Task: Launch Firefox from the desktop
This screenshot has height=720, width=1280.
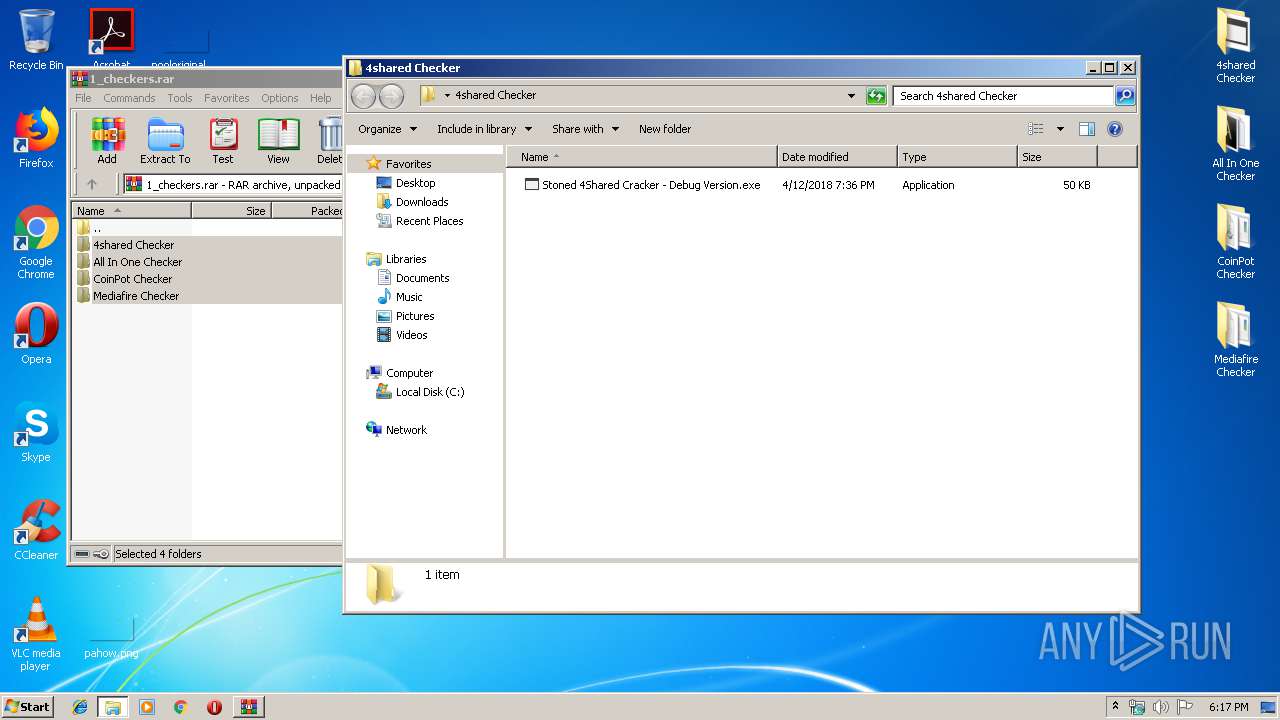Action: tap(36, 138)
